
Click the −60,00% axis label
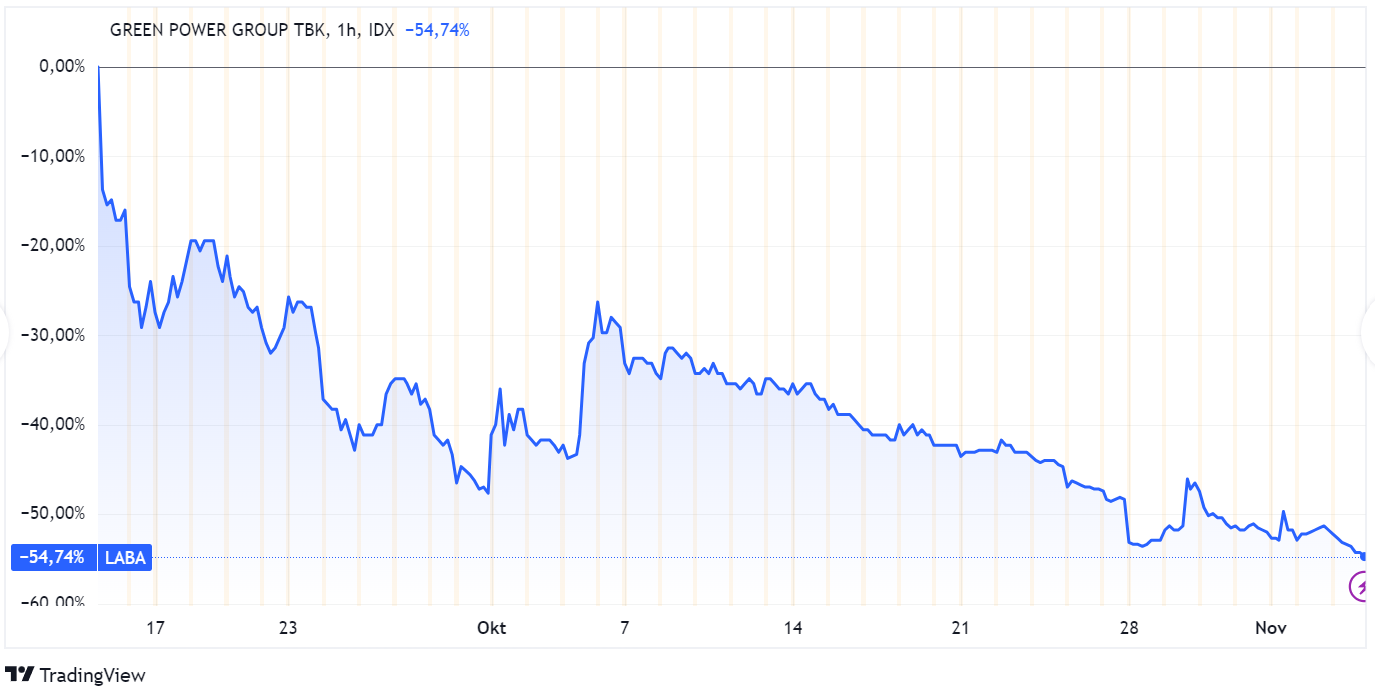(55, 600)
